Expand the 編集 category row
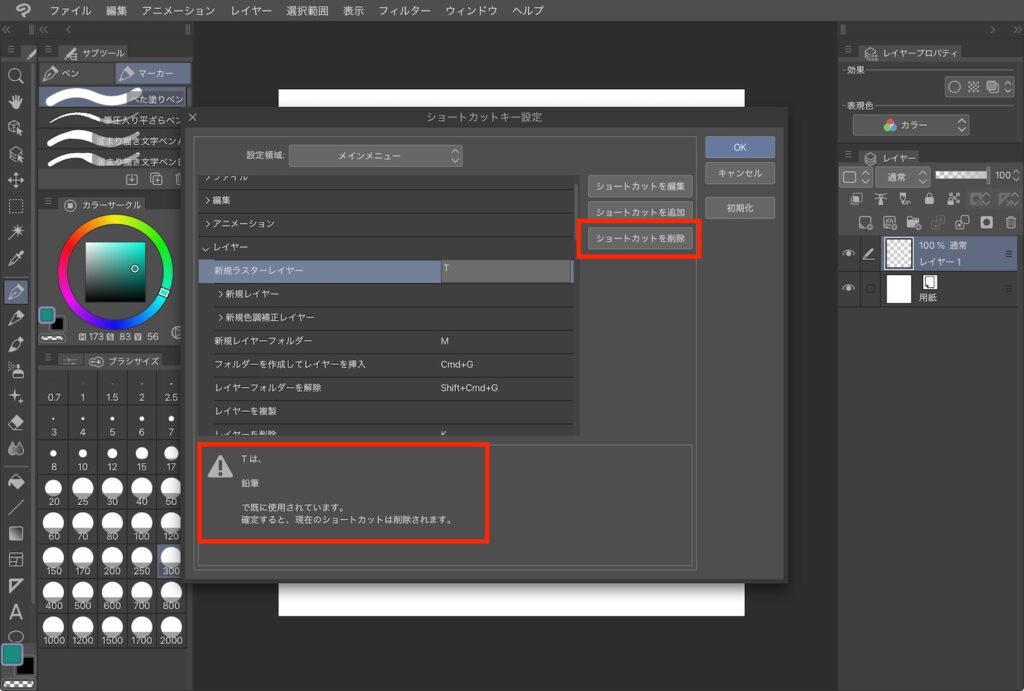 click(387, 201)
